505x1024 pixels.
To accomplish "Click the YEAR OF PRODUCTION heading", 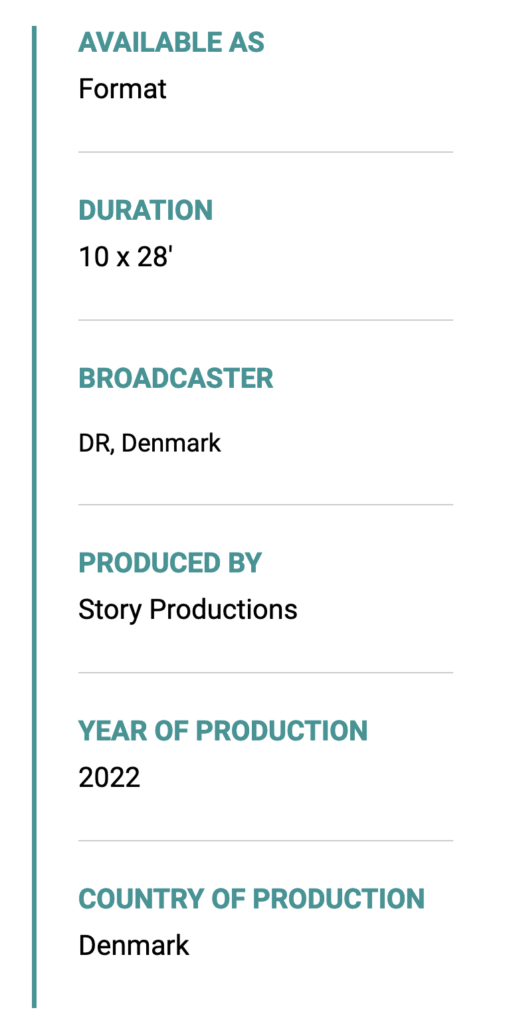I will [223, 731].
